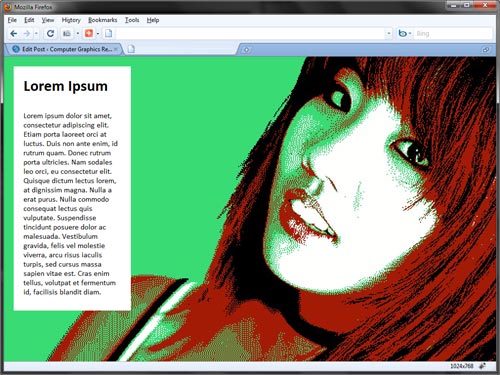500x375 pixels.
Task: Open the Help menu
Action: pyautogui.click(x=153, y=20)
